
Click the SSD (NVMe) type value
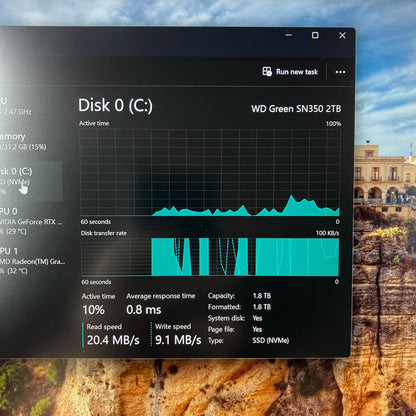click(x=271, y=341)
